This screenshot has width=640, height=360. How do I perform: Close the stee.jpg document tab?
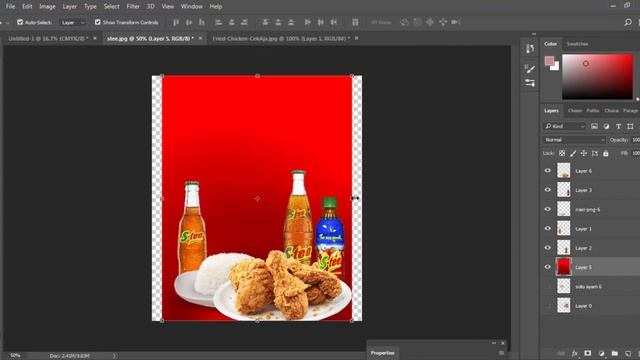(200, 38)
